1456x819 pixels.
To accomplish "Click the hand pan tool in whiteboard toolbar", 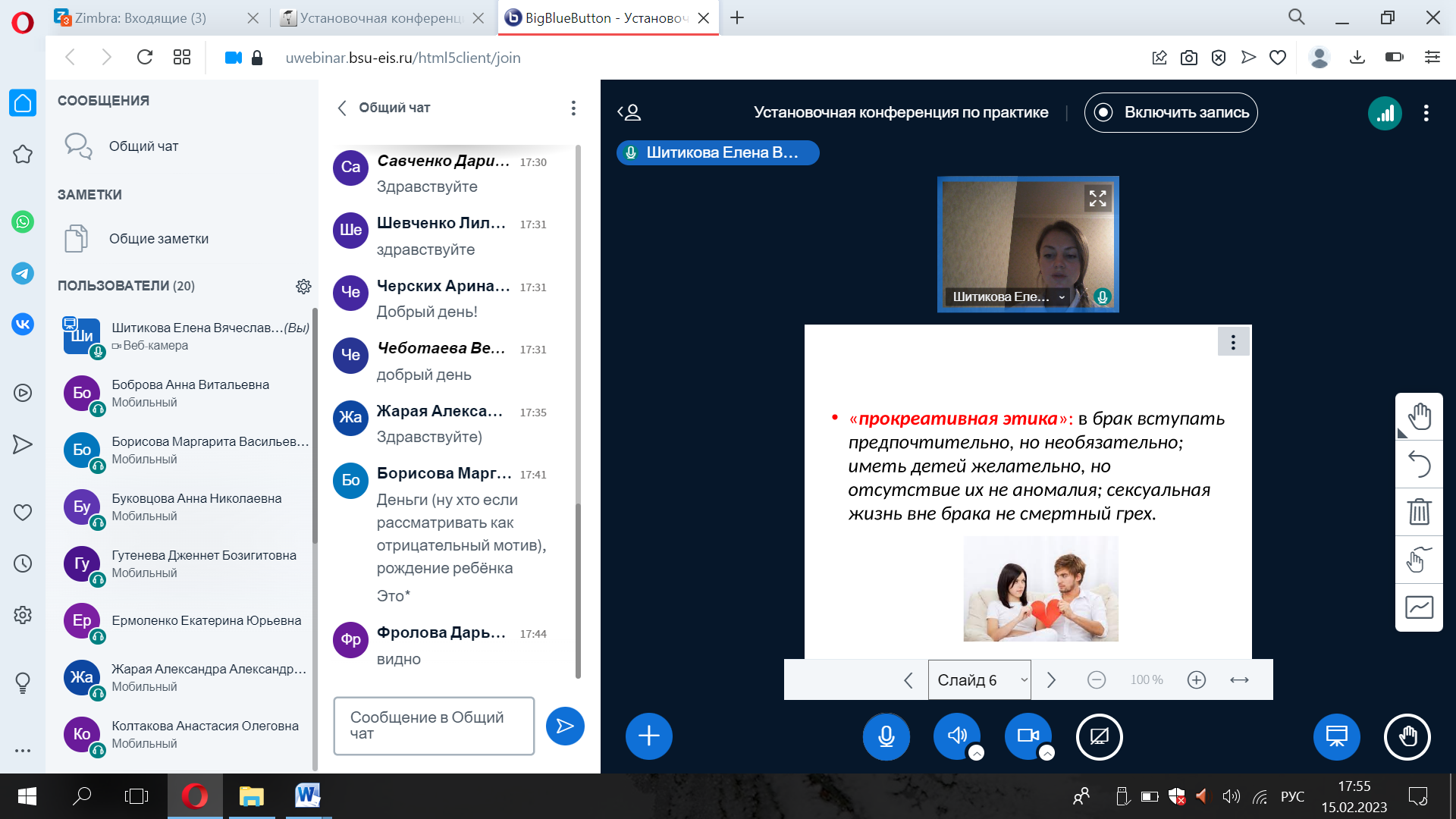I will point(1419,416).
